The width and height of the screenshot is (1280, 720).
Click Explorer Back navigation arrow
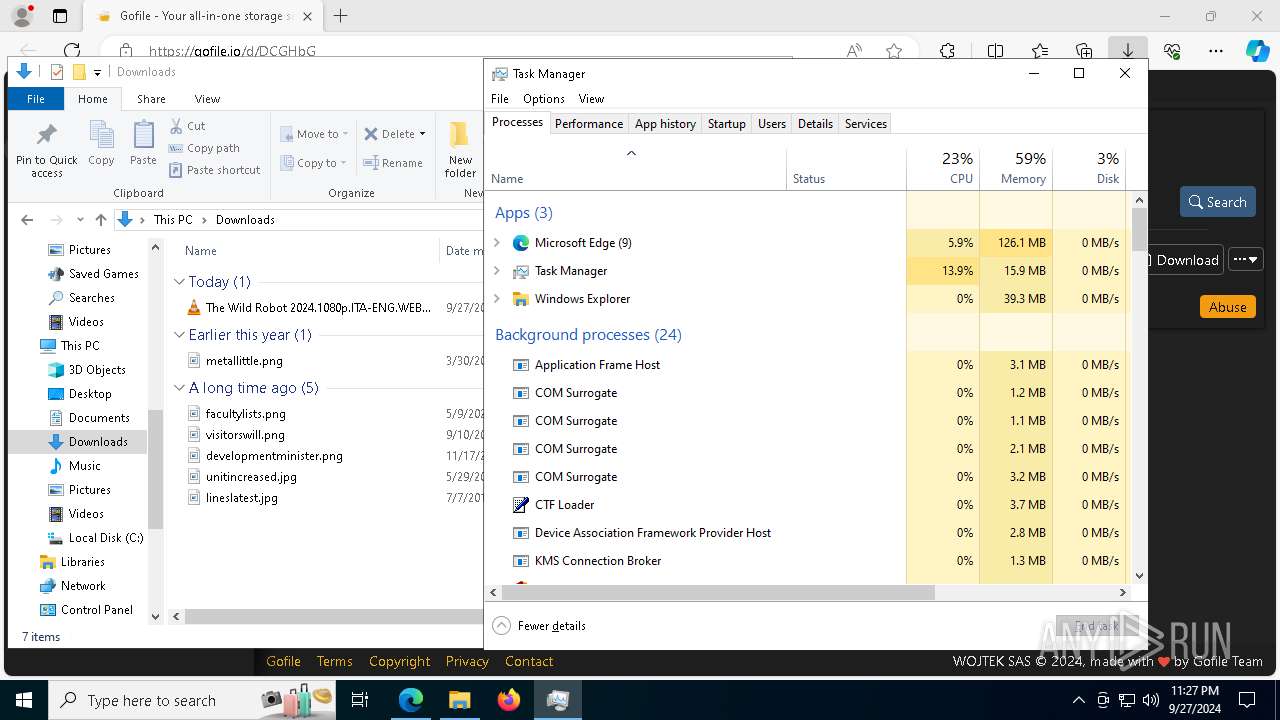(27, 220)
